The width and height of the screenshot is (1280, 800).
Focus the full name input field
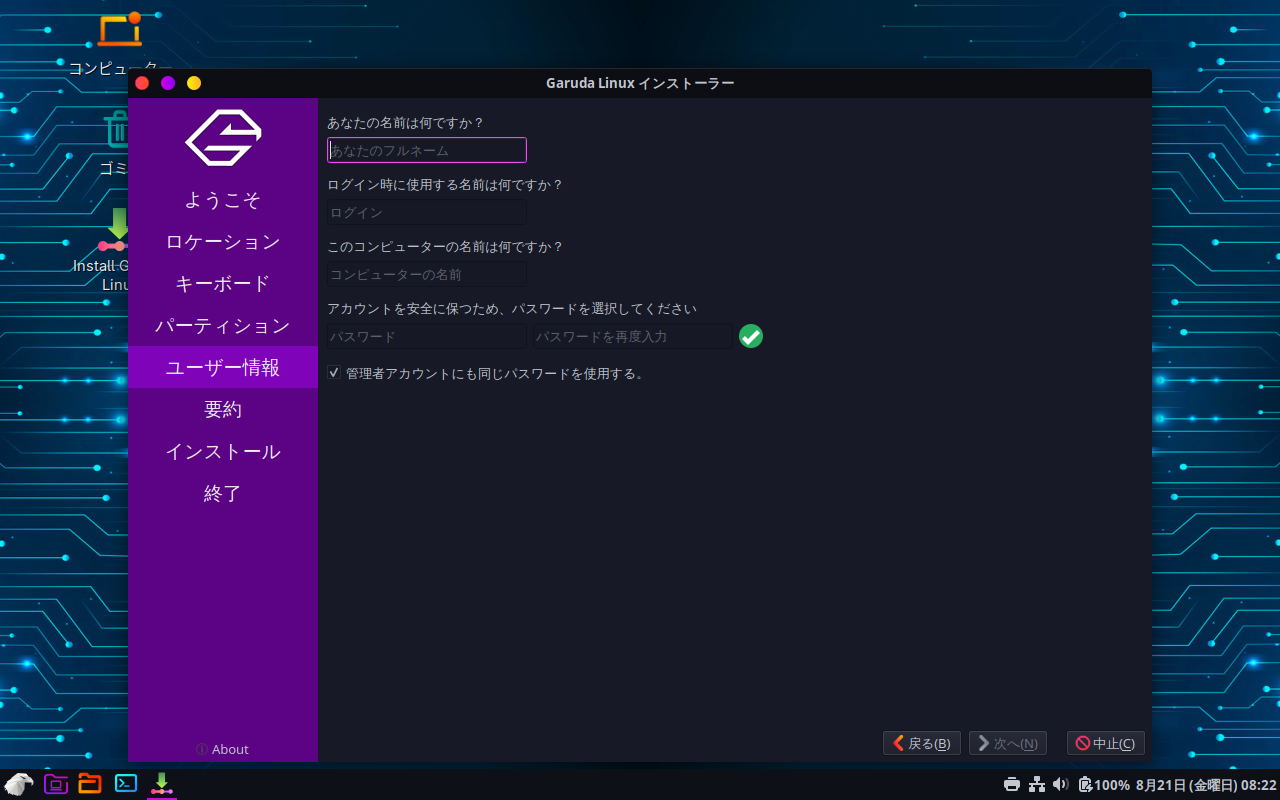click(x=427, y=150)
